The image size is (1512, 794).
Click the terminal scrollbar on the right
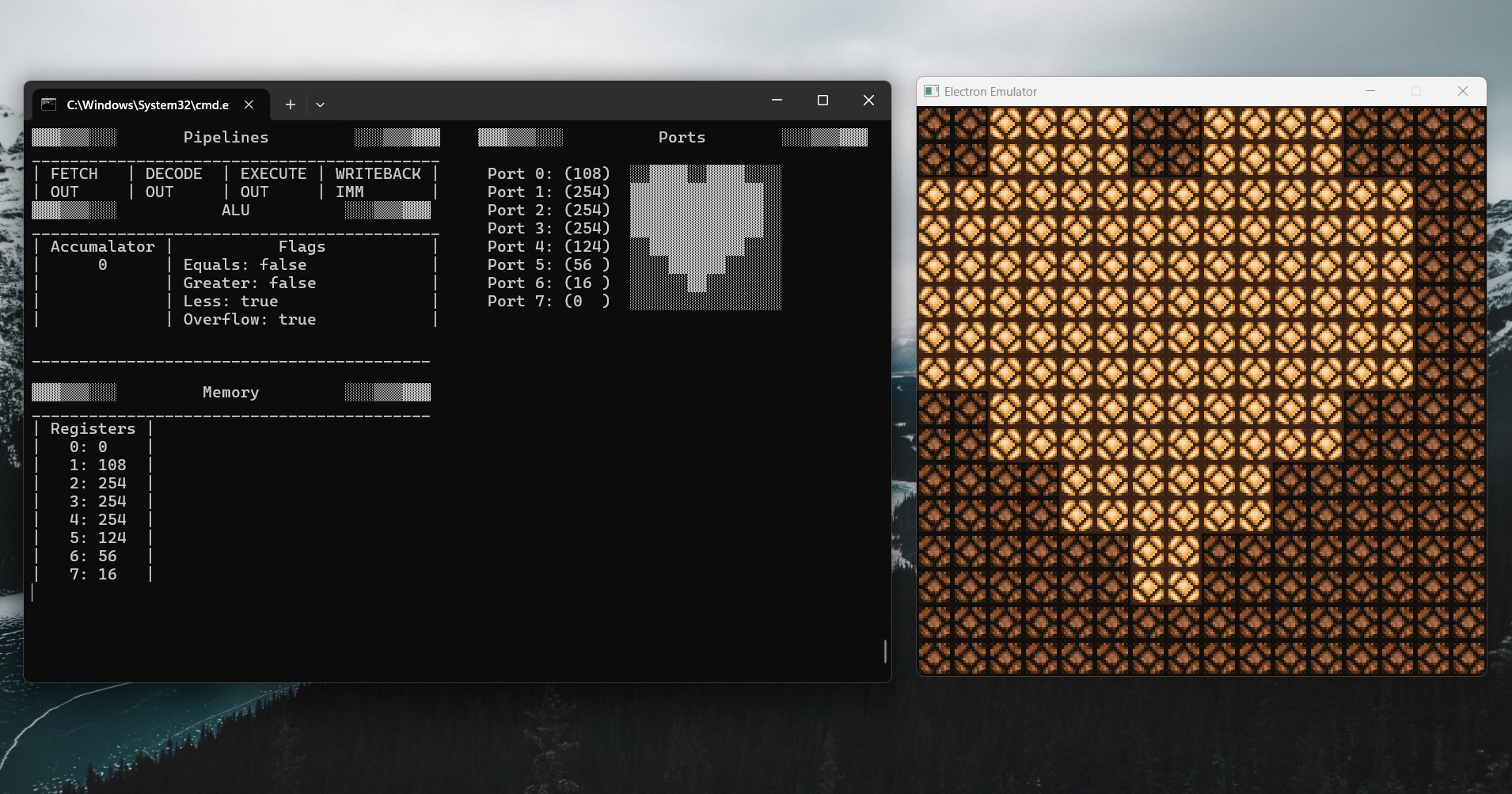coord(884,653)
